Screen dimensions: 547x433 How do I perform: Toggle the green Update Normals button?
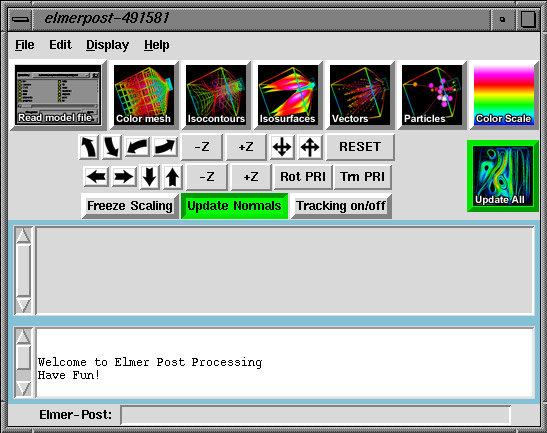pos(234,206)
